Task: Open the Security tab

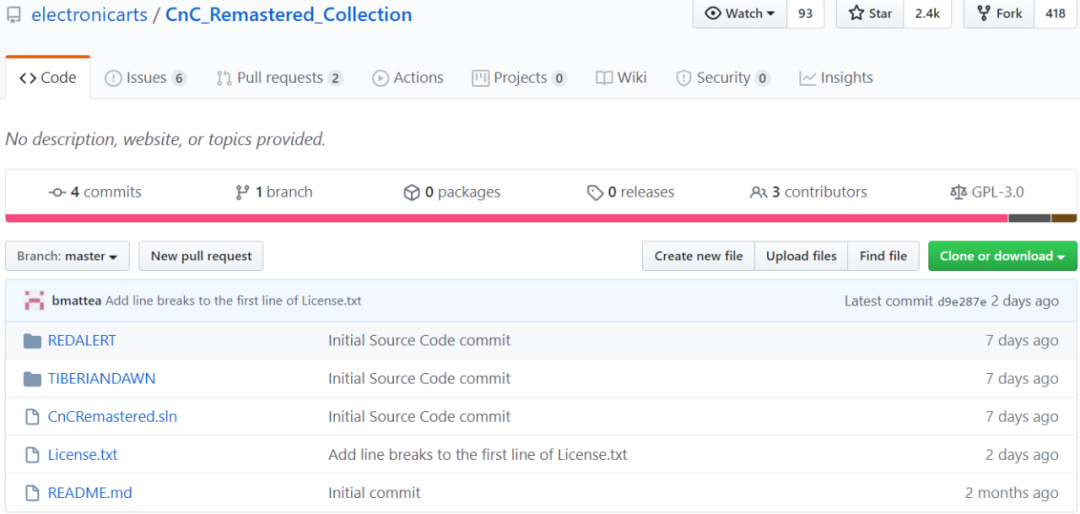Action: 723,78
